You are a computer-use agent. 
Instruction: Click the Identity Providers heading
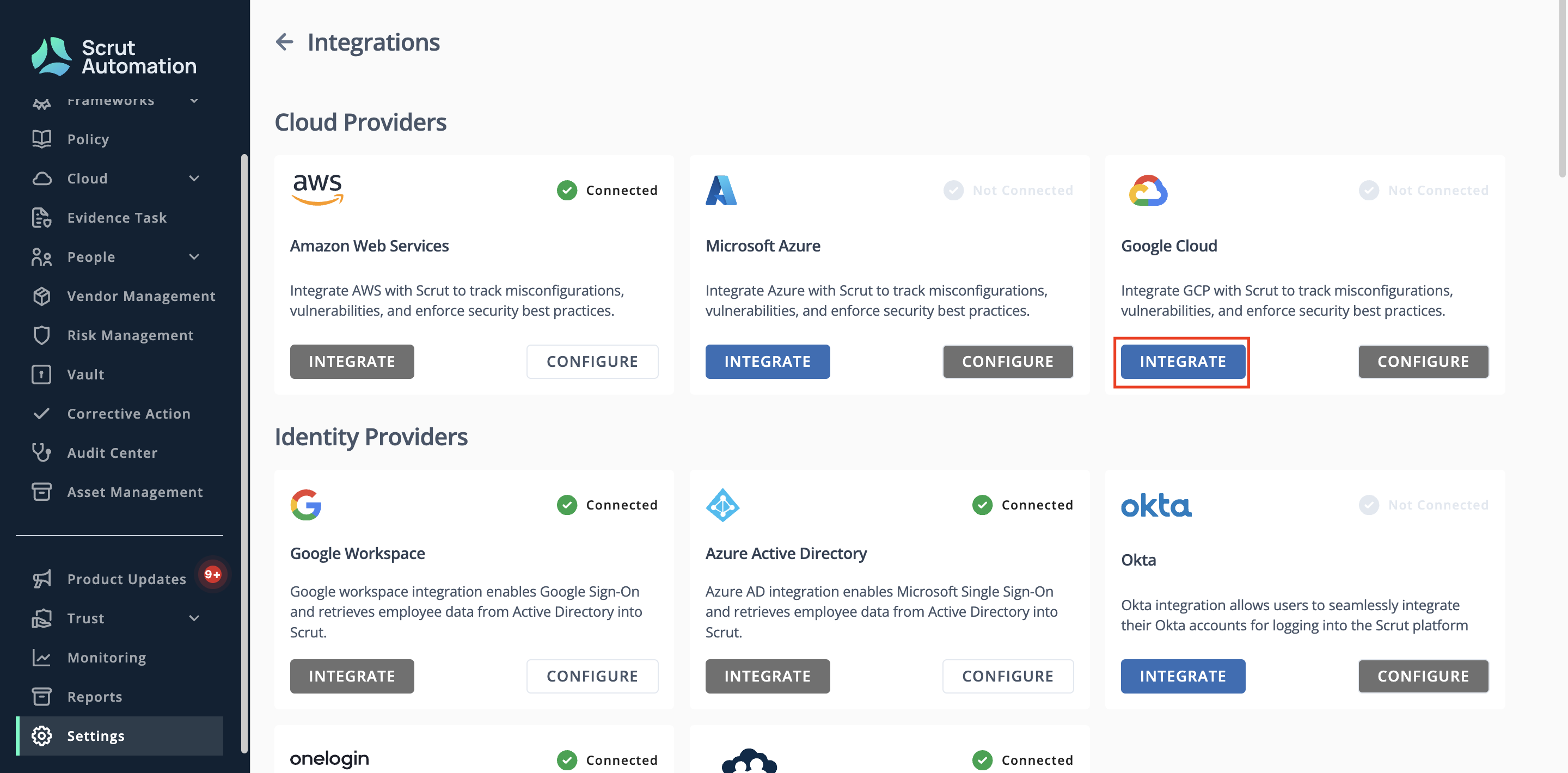(x=371, y=437)
